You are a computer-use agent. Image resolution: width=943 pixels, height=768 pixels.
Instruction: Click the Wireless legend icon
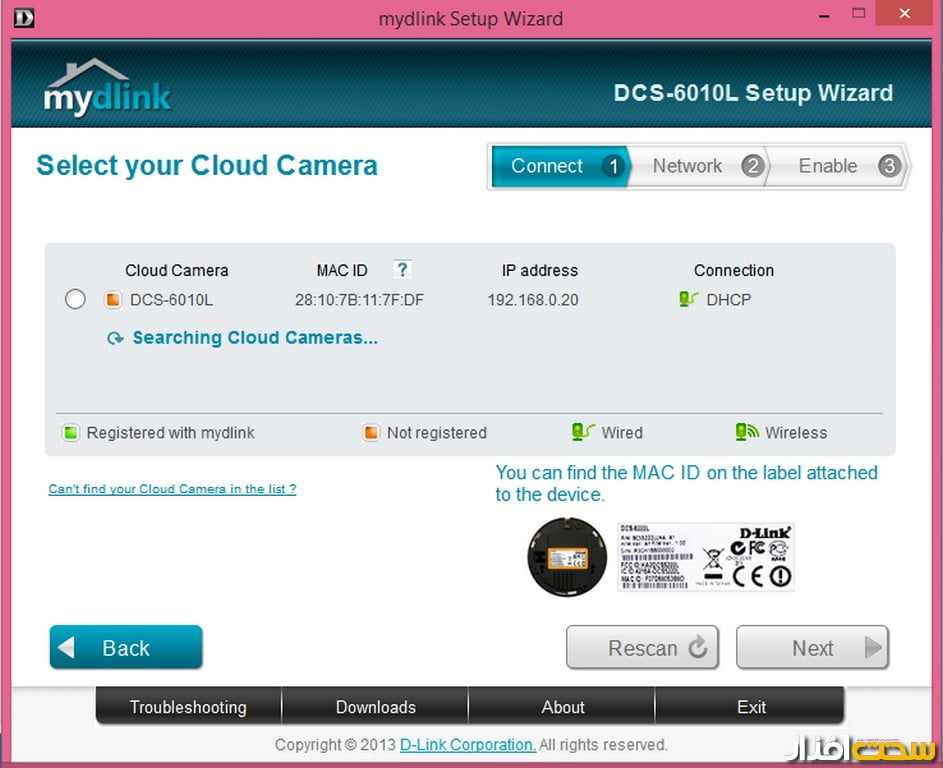[x=746, y=432]
